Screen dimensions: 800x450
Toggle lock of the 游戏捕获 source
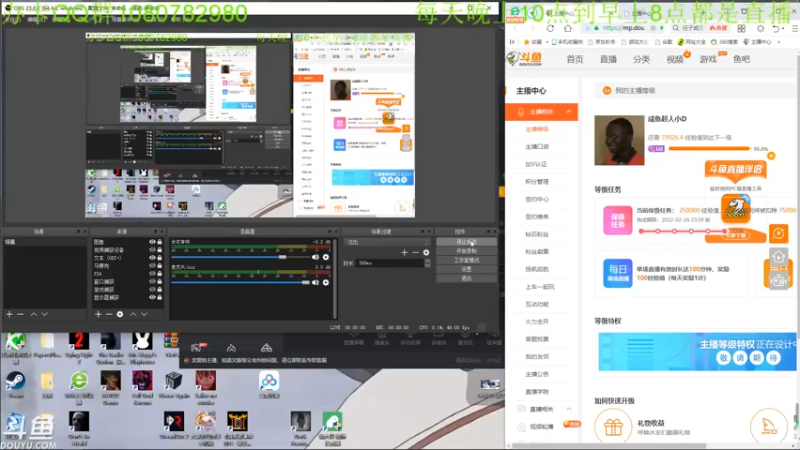(160, 289)
